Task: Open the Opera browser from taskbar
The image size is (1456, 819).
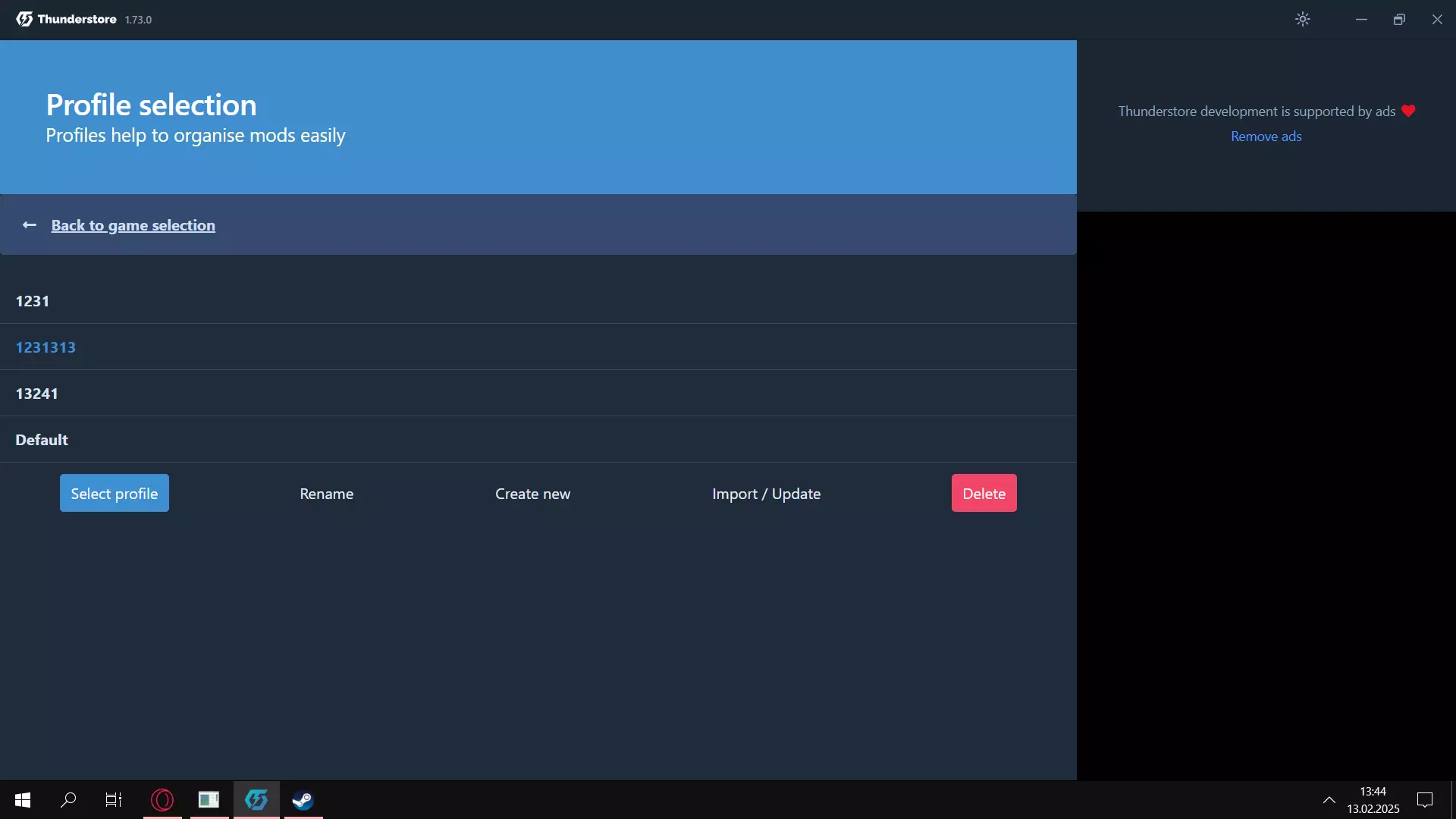Action: tap(162, 800)
